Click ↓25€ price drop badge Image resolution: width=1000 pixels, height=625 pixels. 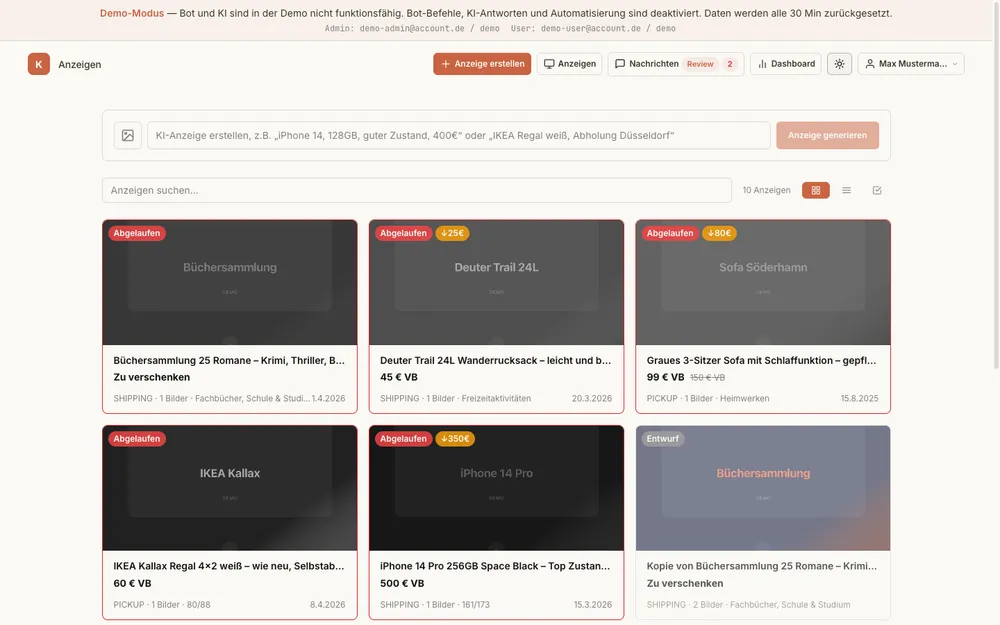pos(452,233)
